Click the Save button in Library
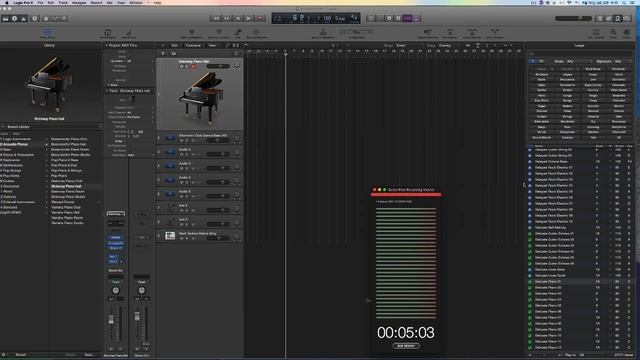 tap(89, 355)
